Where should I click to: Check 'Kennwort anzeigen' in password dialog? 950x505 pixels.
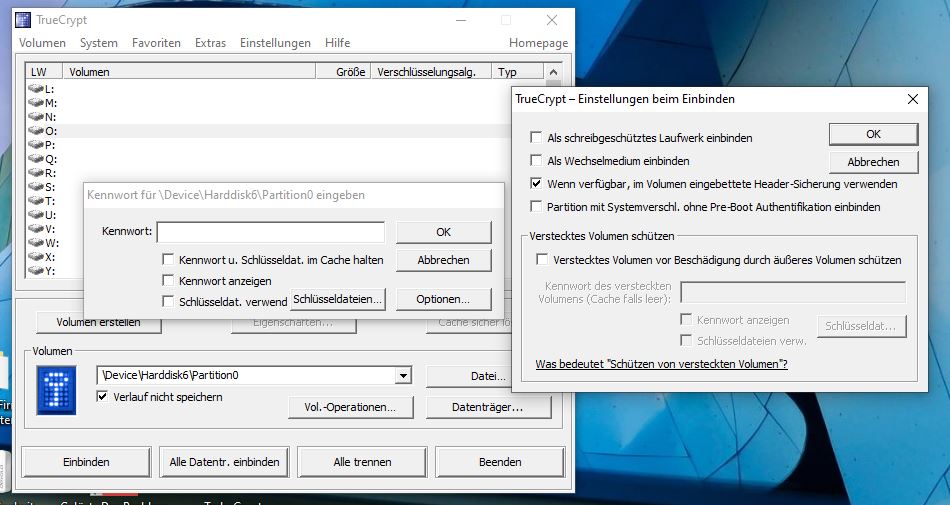pos(168,280)
